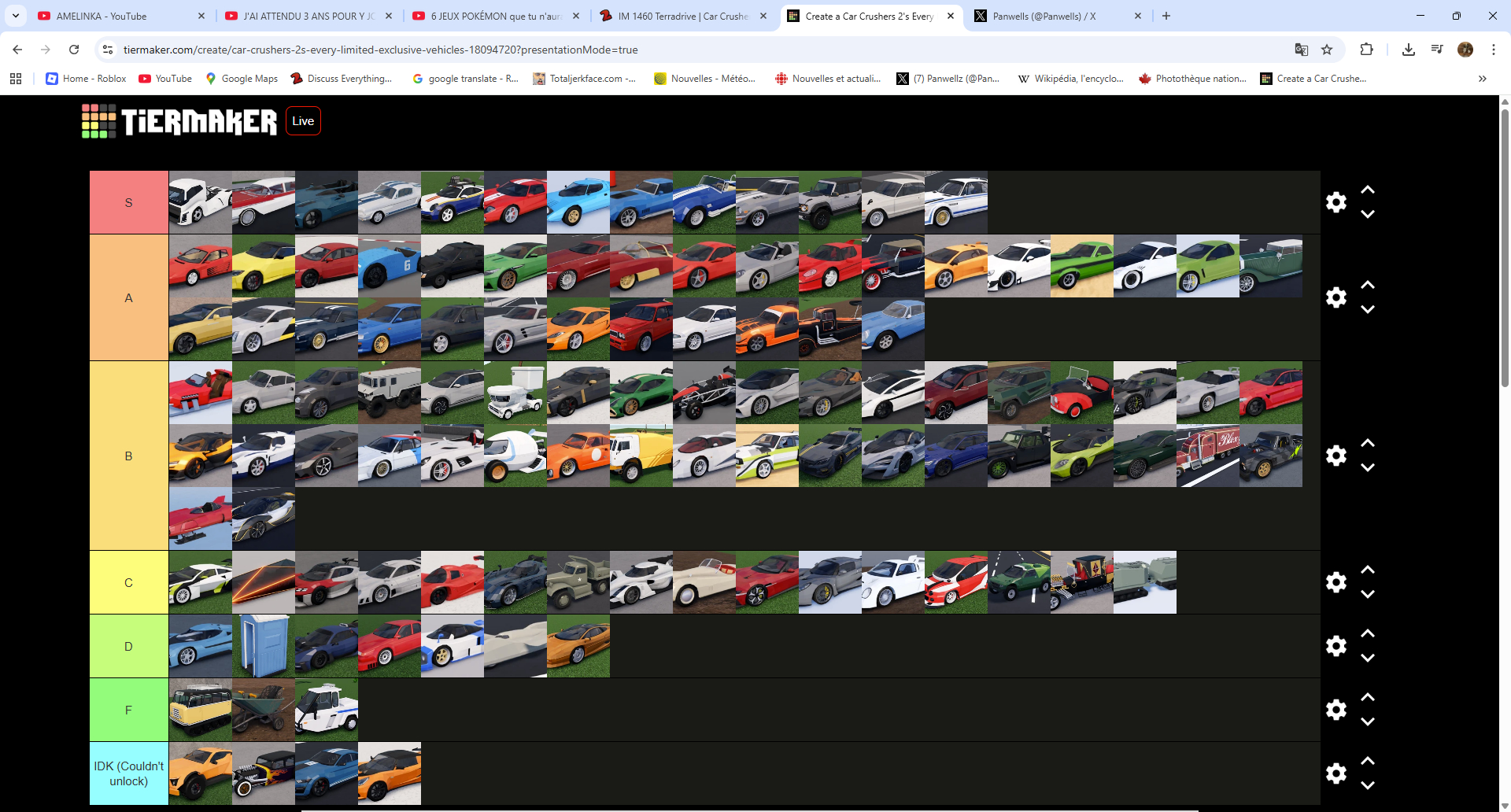Open settings gear for S tier row
1511x812 pixels.
pyautogui.click(x=1336, y=202)
